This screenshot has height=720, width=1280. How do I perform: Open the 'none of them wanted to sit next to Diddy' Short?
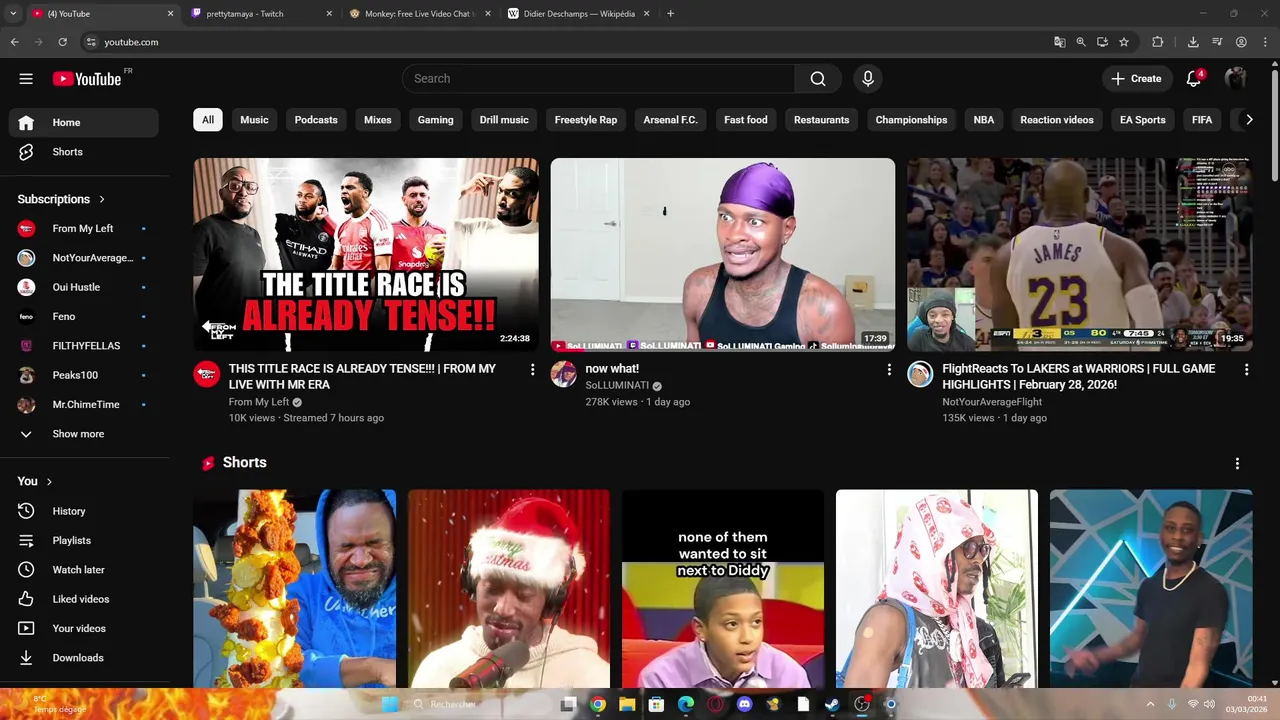pos(723,588)
